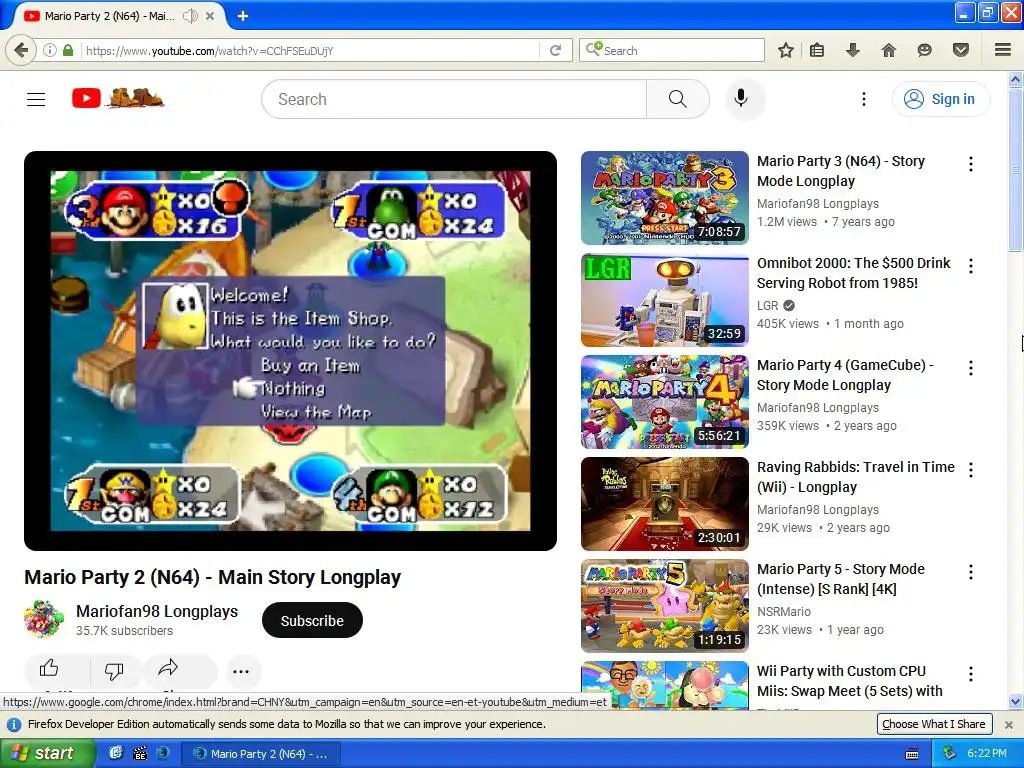Open the Windows start menu
Viewport: 1024px width, 768px height.
point(47,753)
